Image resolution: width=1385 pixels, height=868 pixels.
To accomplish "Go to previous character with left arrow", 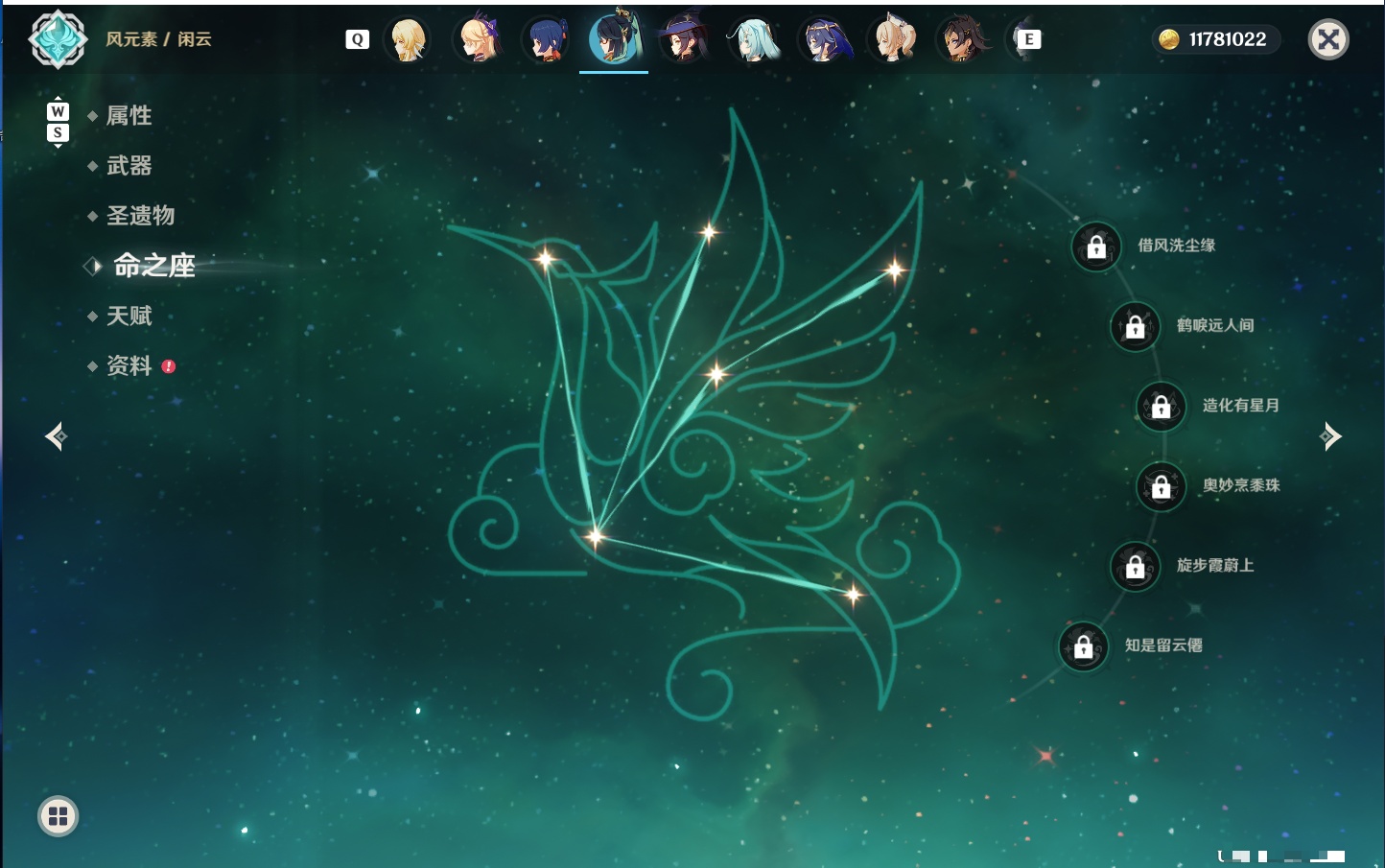I will click(57, 436).
